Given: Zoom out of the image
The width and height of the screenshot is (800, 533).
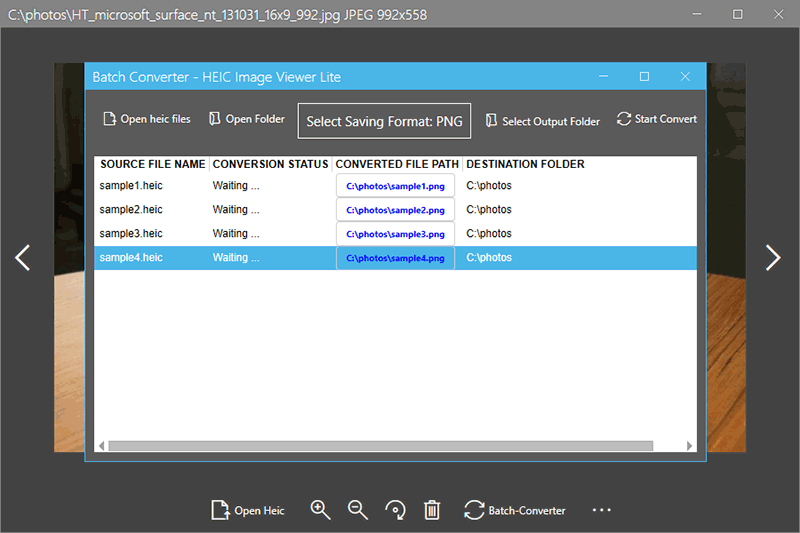Looking at the screenshot, I should point(358,510).
